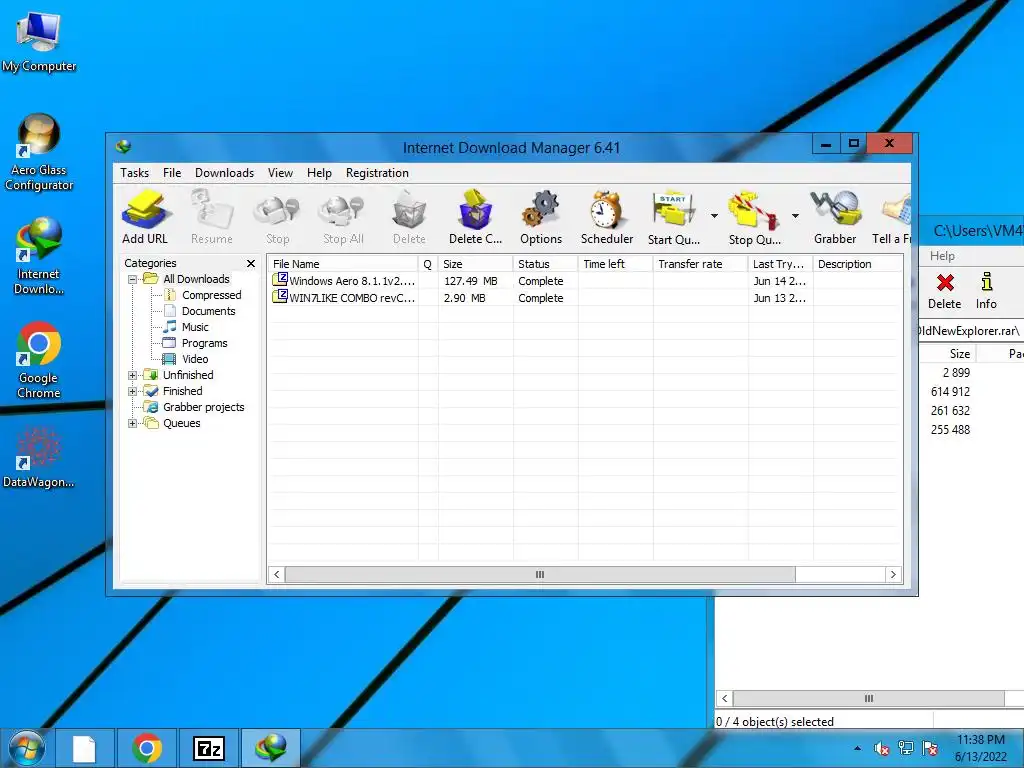
Task: Expand the Unfinished tree node
Action: coord(133,375)
